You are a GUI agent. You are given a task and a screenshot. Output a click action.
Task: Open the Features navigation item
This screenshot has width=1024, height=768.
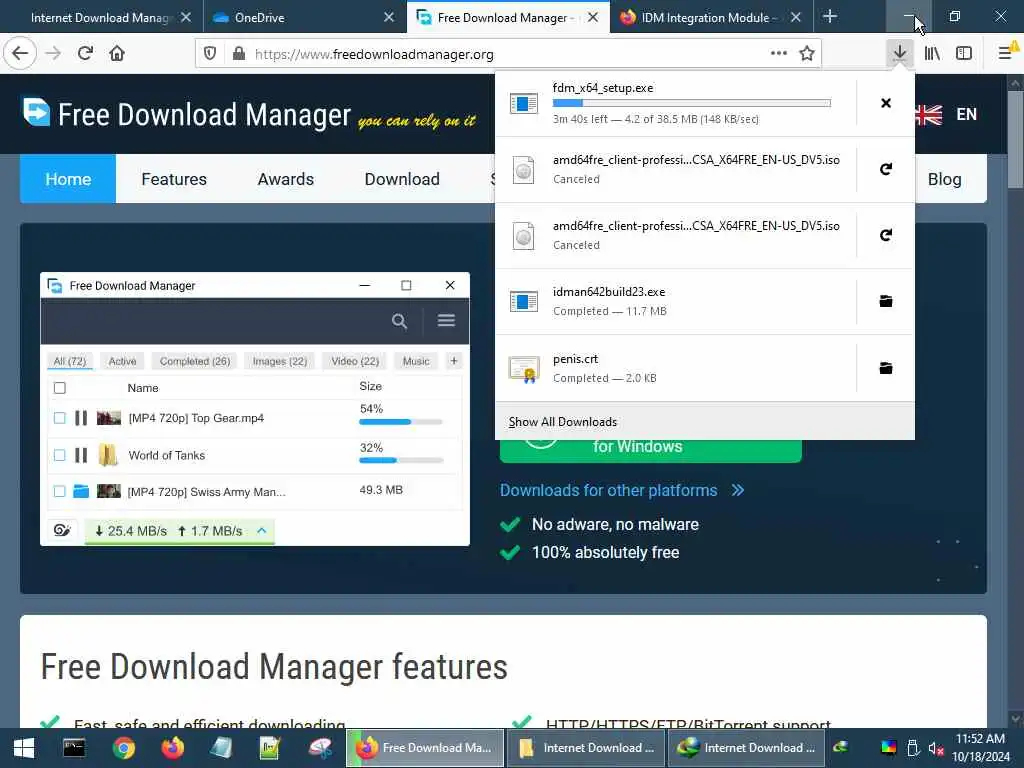tap(174, 179)
